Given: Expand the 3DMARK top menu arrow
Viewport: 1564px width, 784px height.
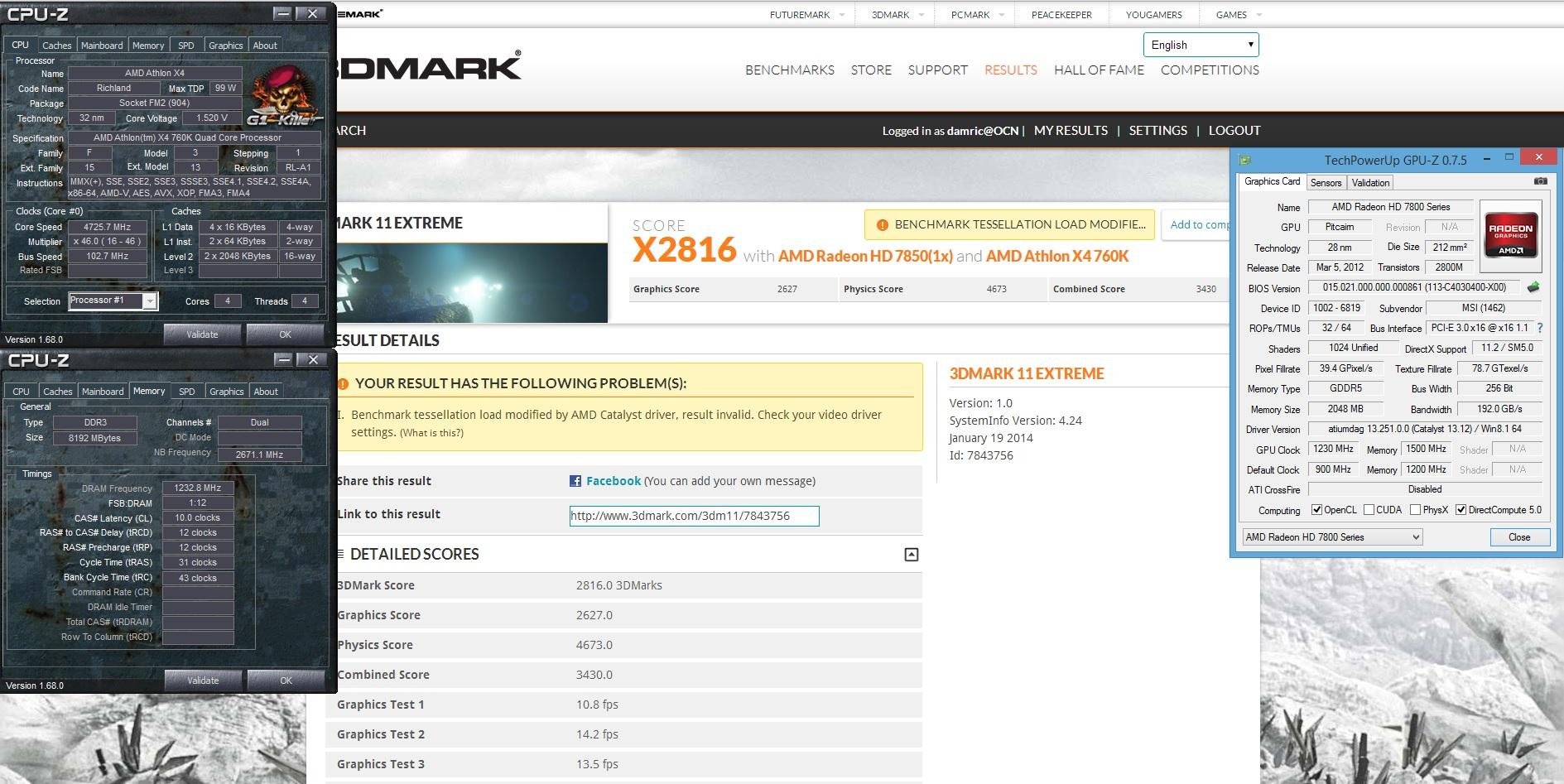Looking at the screenshot, I should pos(922,15).
